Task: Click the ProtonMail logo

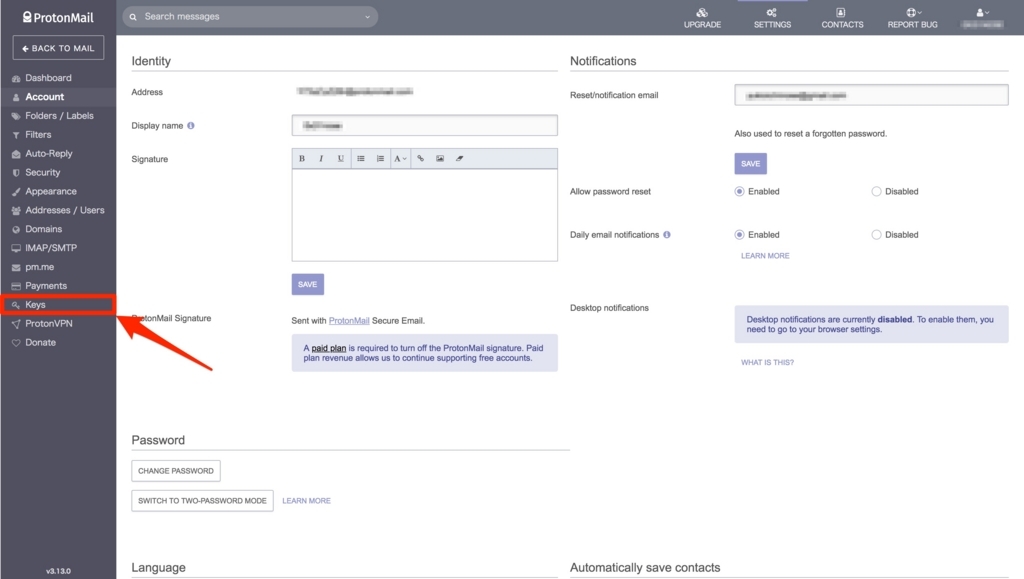Action: click(x=58, y=18)
